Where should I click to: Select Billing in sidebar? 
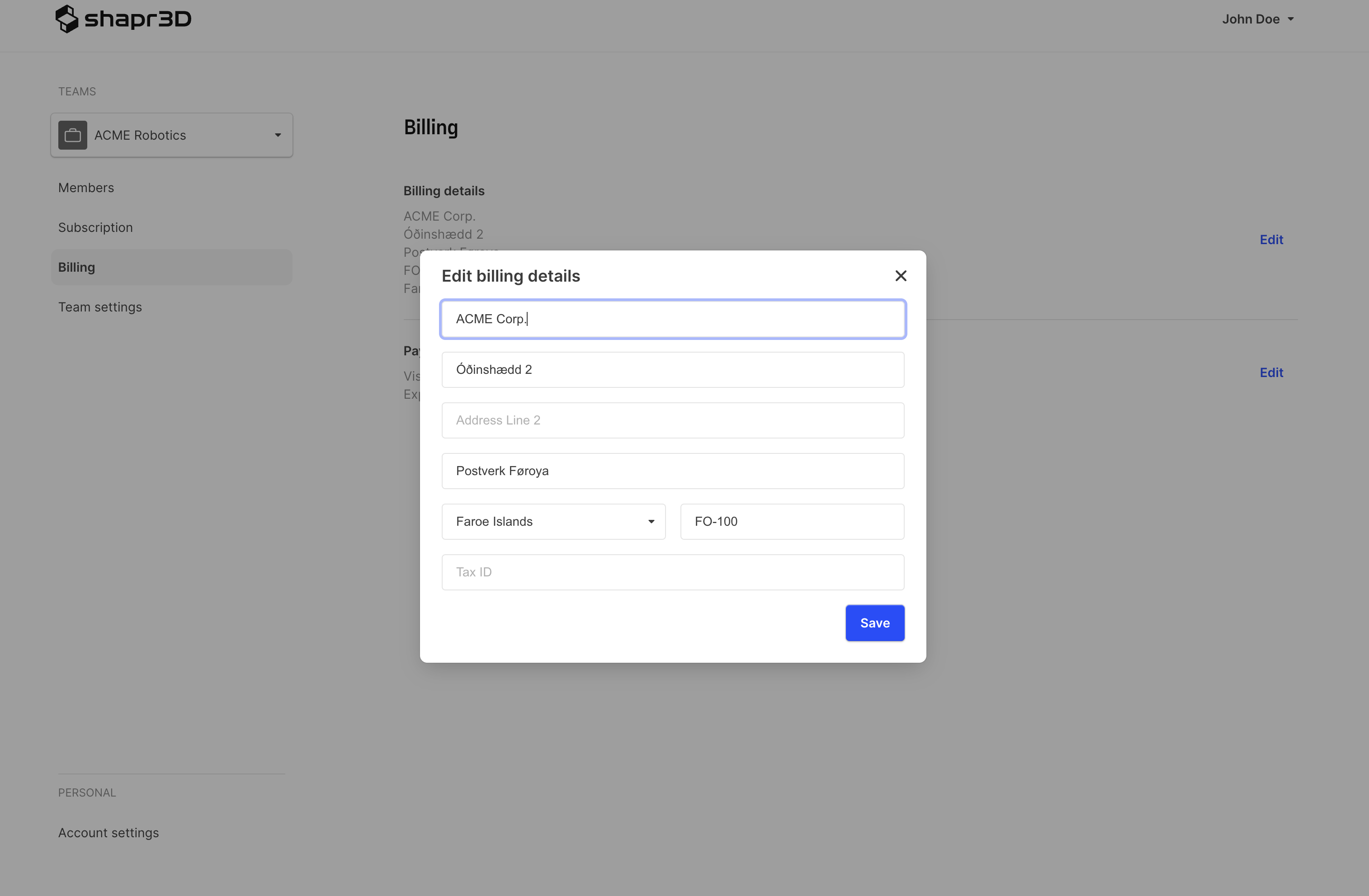click(x=171, y=267)
